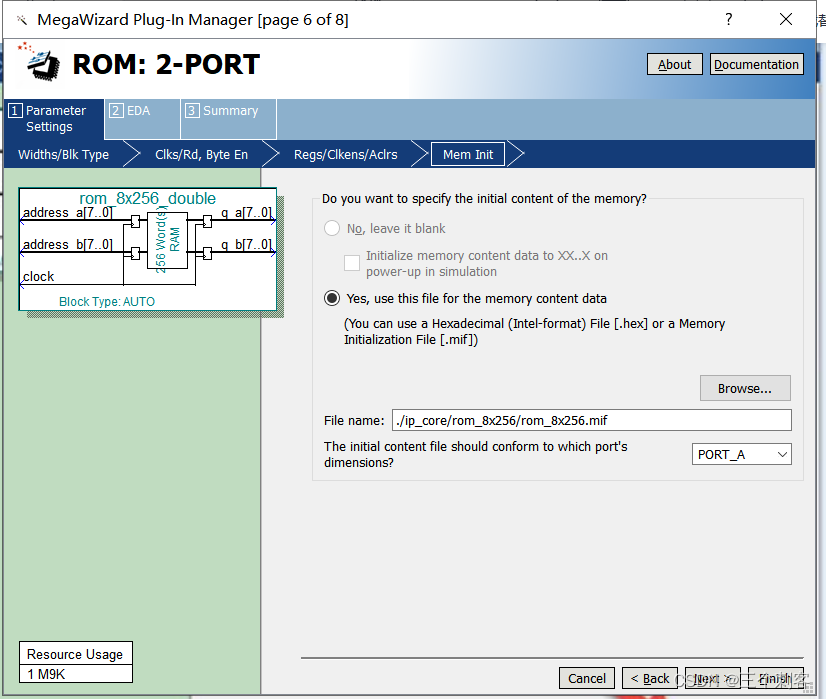Click the '256 Word(s) RAM' block
Screen dimensions: 826x699
[x=168, y=240]
